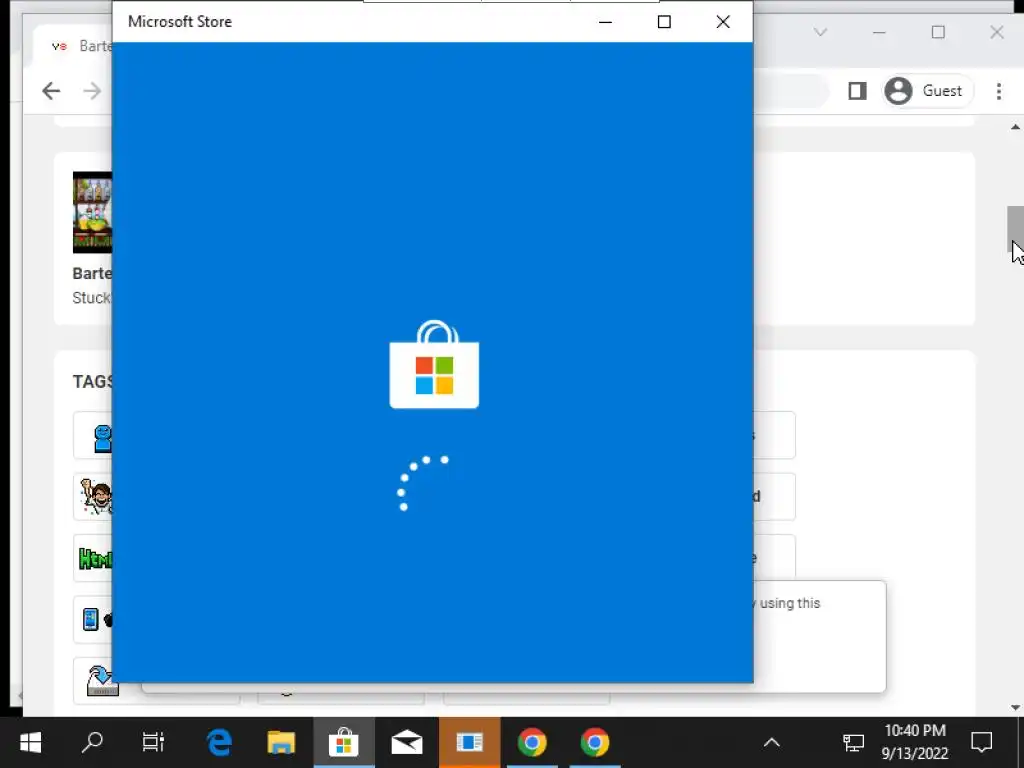Click the scrollbar up arrow in Chrome
This screenshot has height=768, width=1024.
pyautogui.click(x=1015, y=127)
